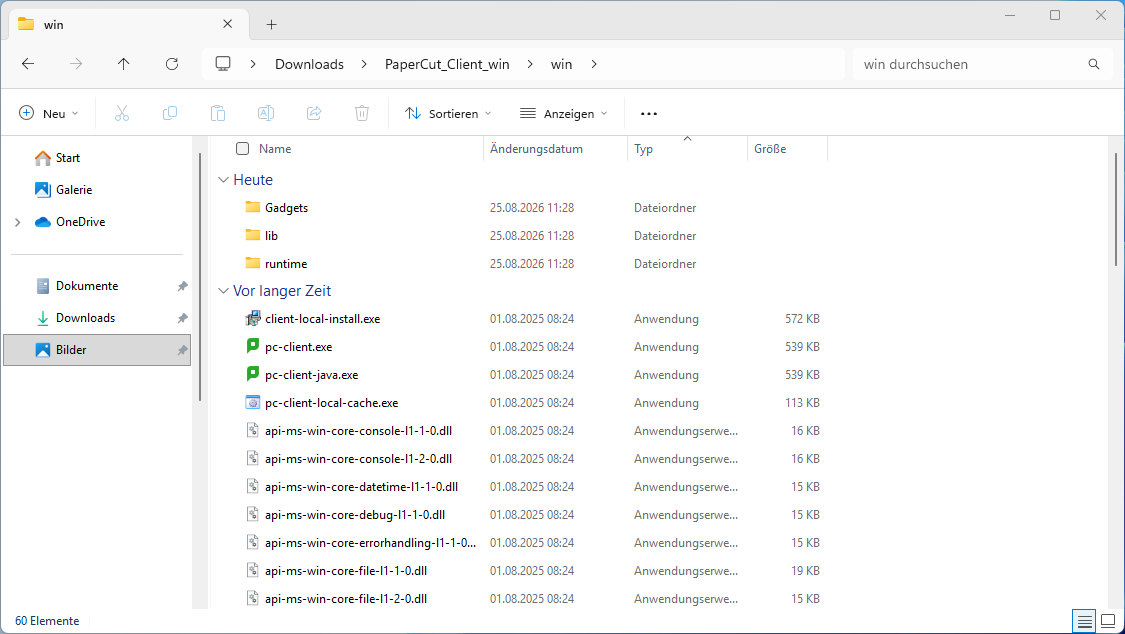Image resolution: width=1125 pixels, height=634 pixels.
Task: Click the search magnifier icon
Action: point(1093,64)
